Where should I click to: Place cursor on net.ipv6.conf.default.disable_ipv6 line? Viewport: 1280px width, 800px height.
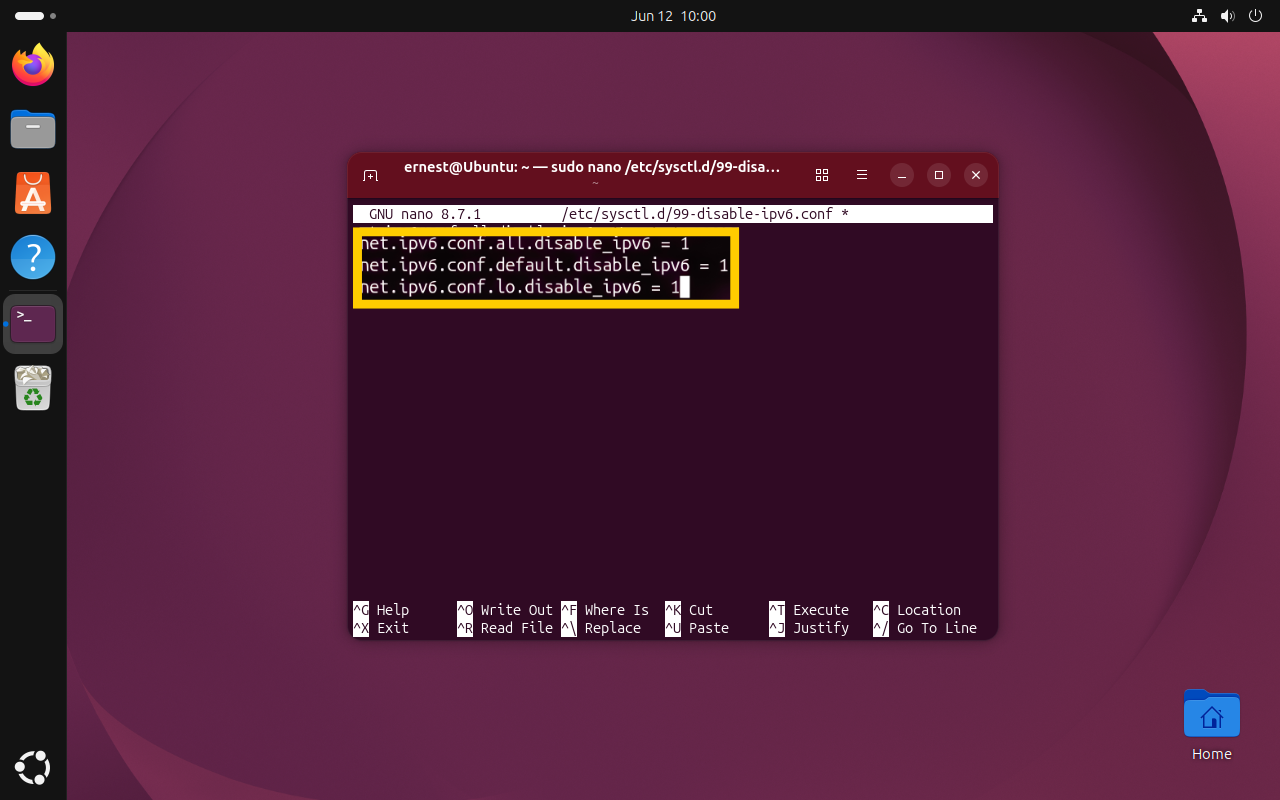tap(544, 266)
